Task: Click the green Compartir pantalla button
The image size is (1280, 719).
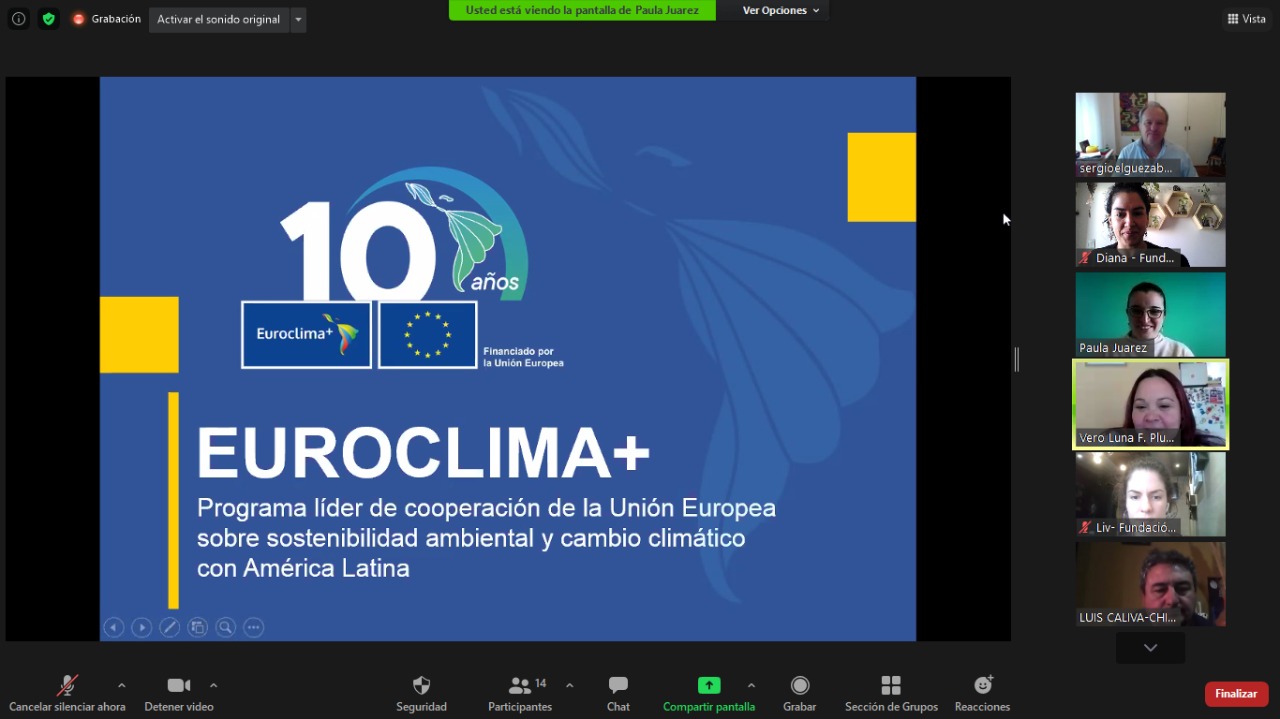Action: pos(709,694)
